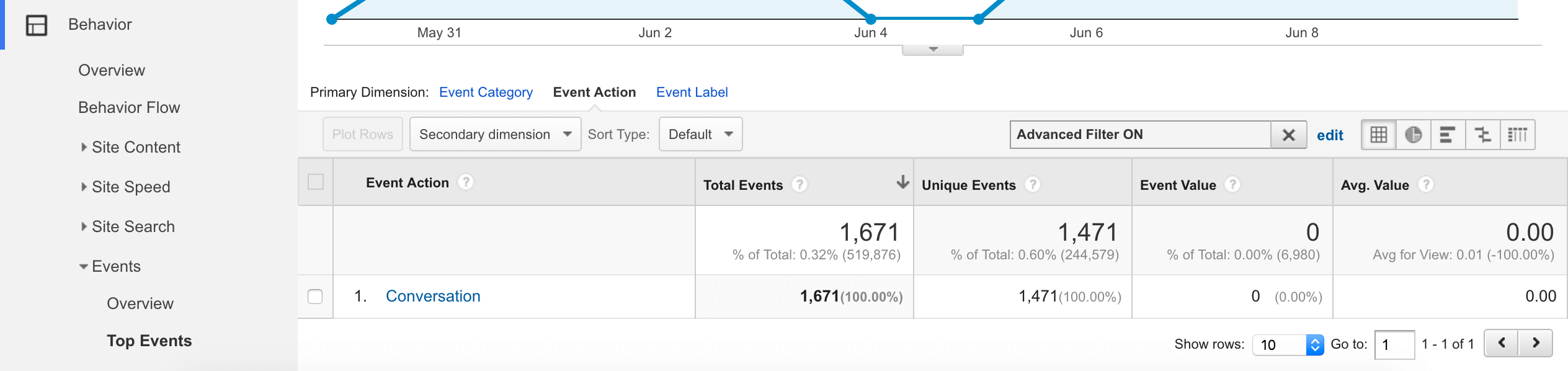This screenshot has width=1568, height=371.
Task: Change the Show rows selector
Action: click(x=1288, y=344)
